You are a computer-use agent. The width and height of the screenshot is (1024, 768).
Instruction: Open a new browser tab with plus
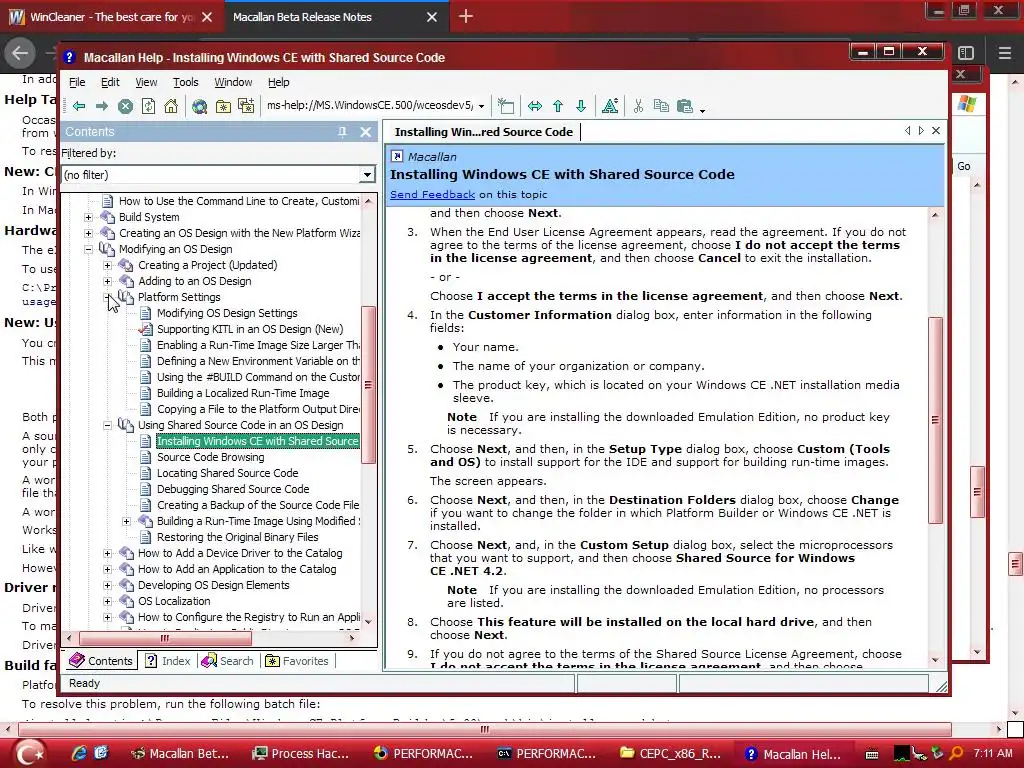pos(466,16)
